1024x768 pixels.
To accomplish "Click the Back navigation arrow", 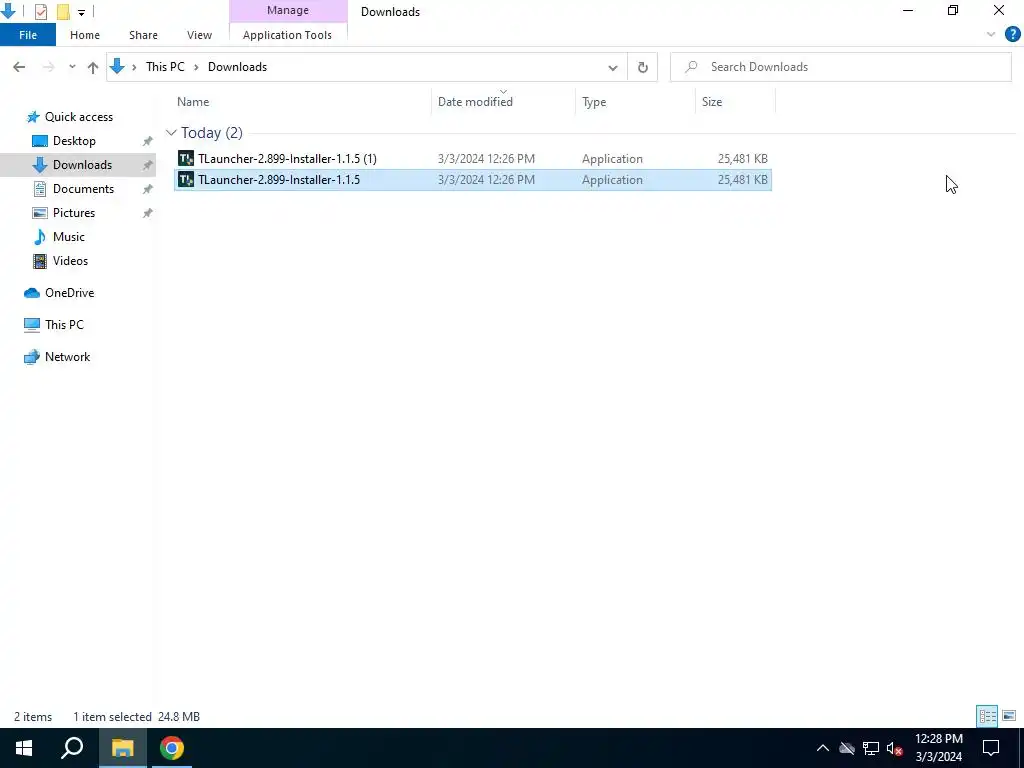I will pyautogui.click(x=19, y=67).
